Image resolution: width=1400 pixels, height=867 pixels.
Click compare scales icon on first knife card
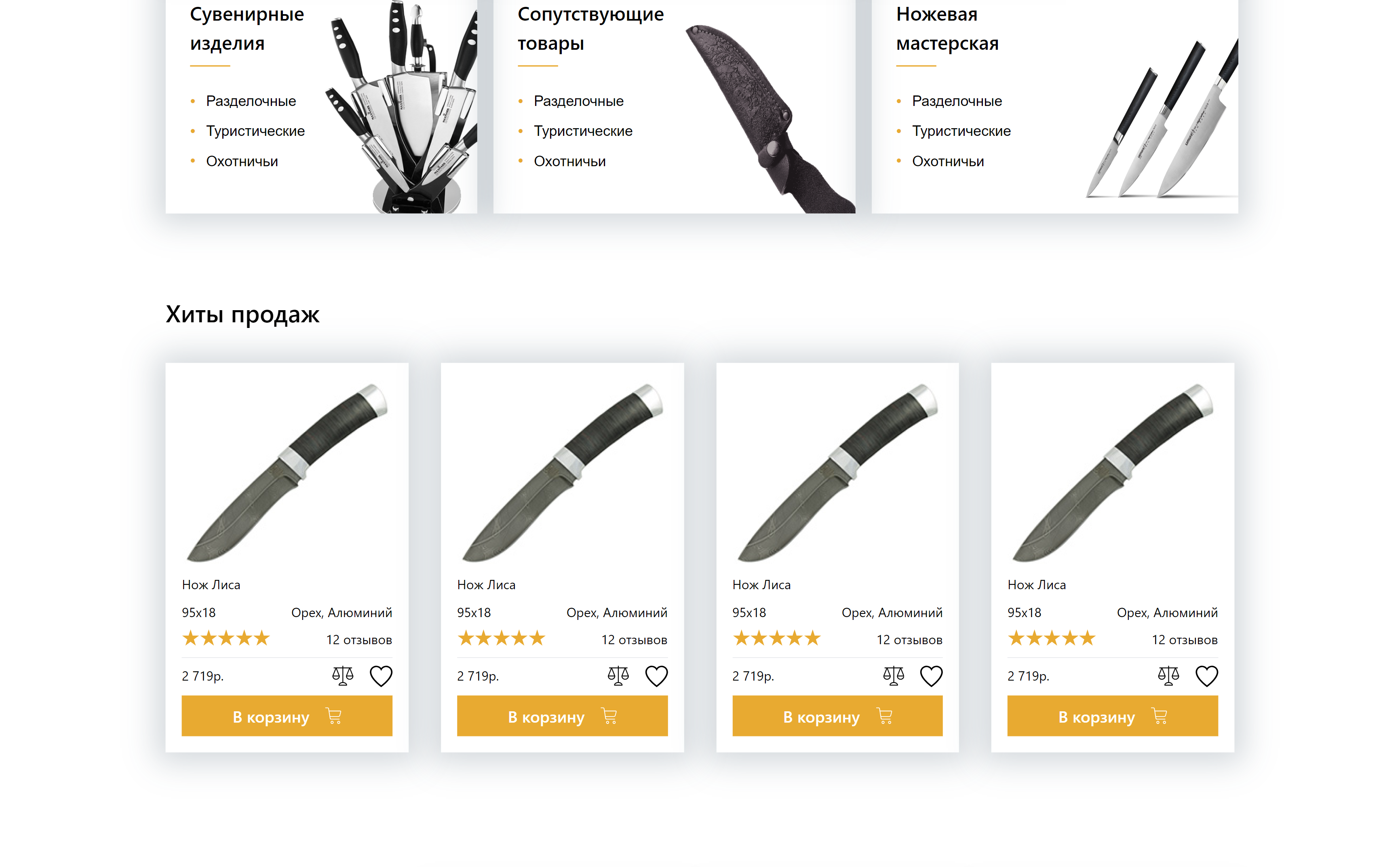click(x=343, y=675)
